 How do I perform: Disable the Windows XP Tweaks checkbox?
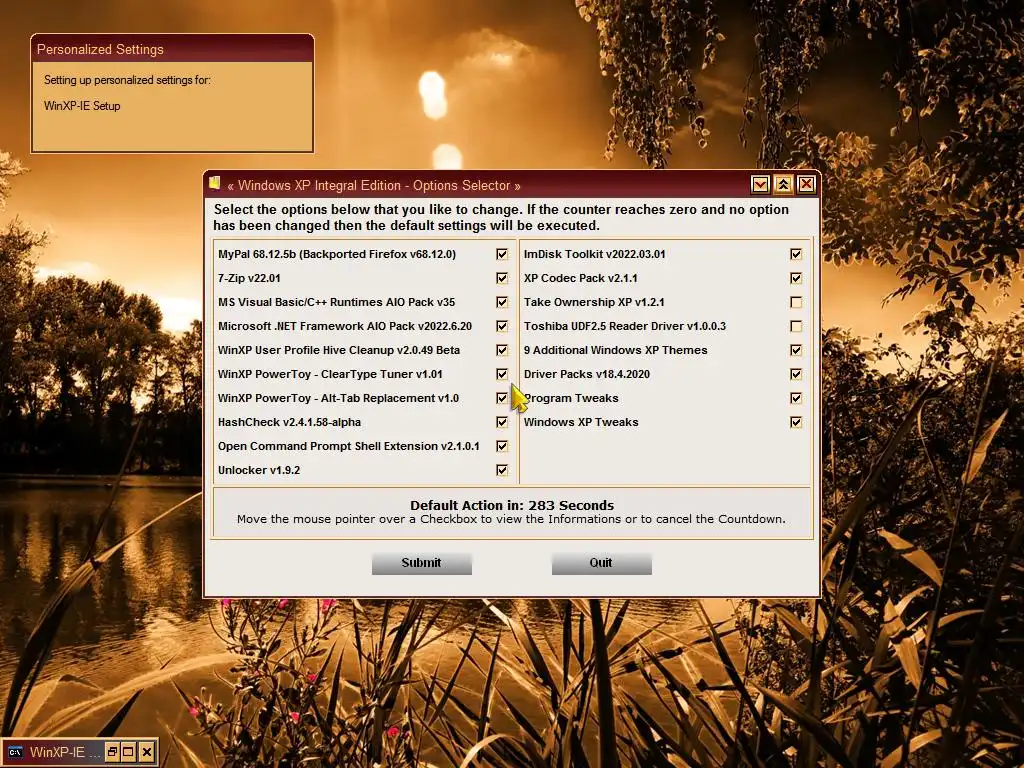coord(795,423)
